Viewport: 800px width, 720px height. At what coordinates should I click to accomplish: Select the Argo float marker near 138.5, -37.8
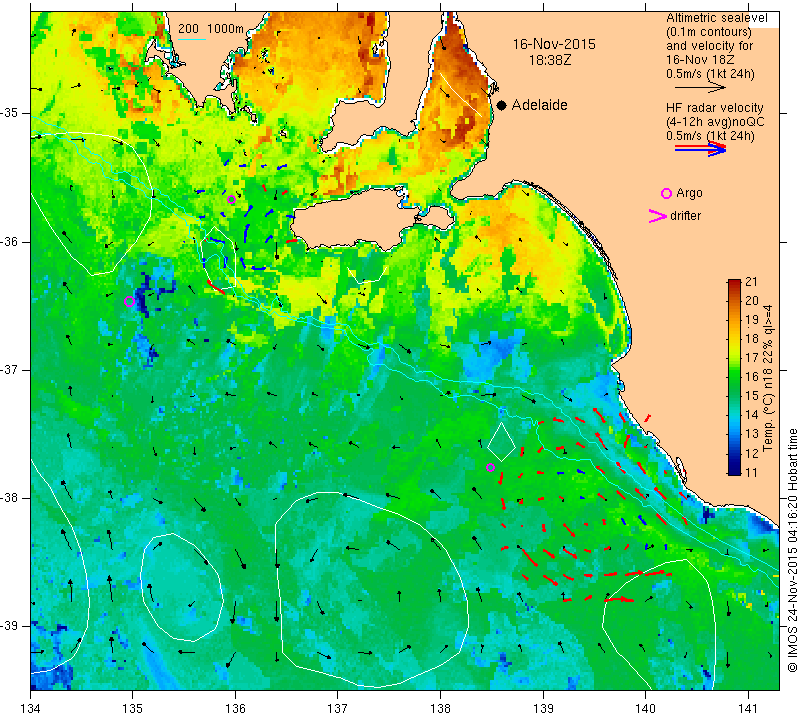(x=490, y=467)
